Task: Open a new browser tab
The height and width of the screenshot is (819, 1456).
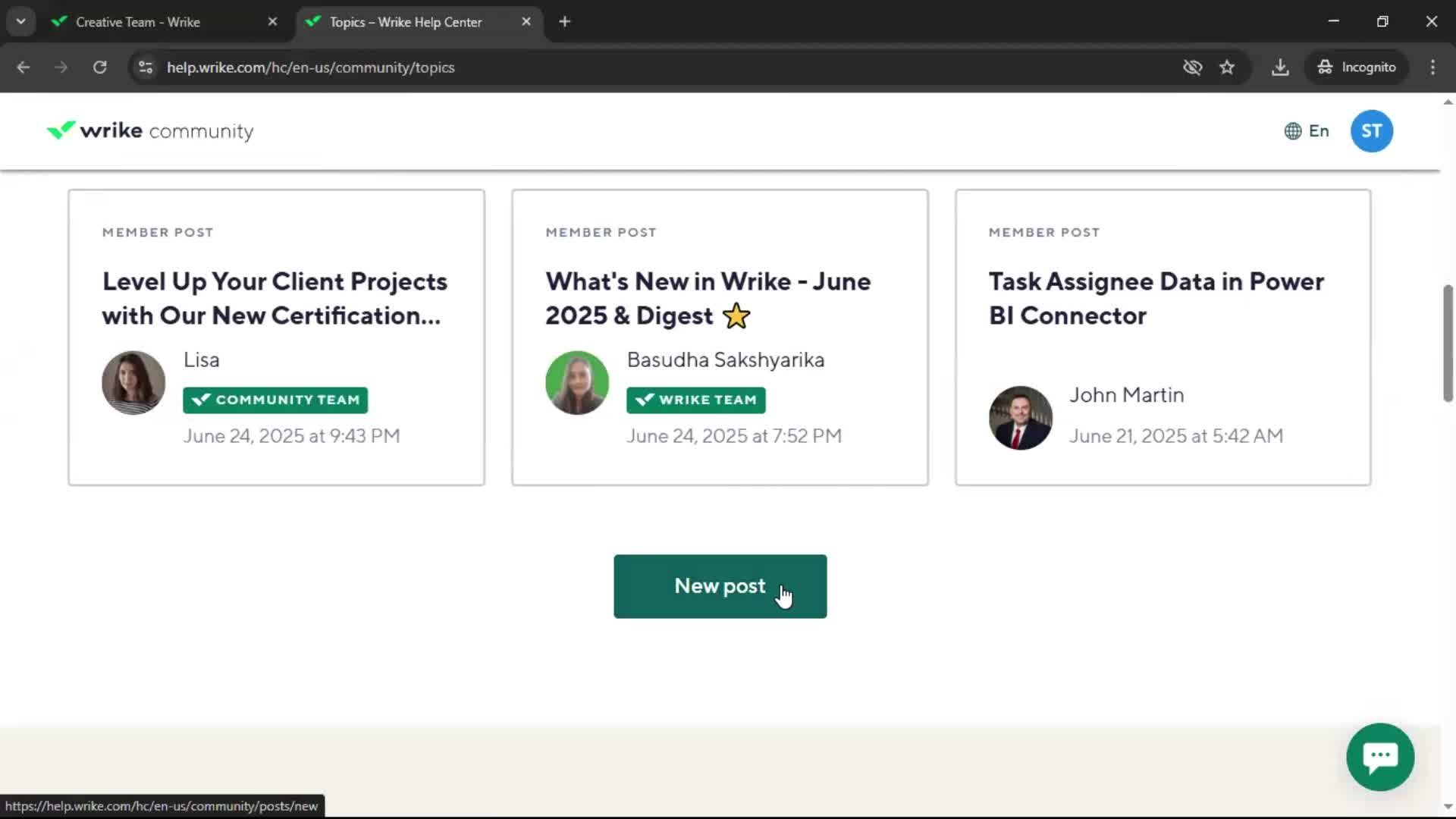Action: tap(564, 22)
